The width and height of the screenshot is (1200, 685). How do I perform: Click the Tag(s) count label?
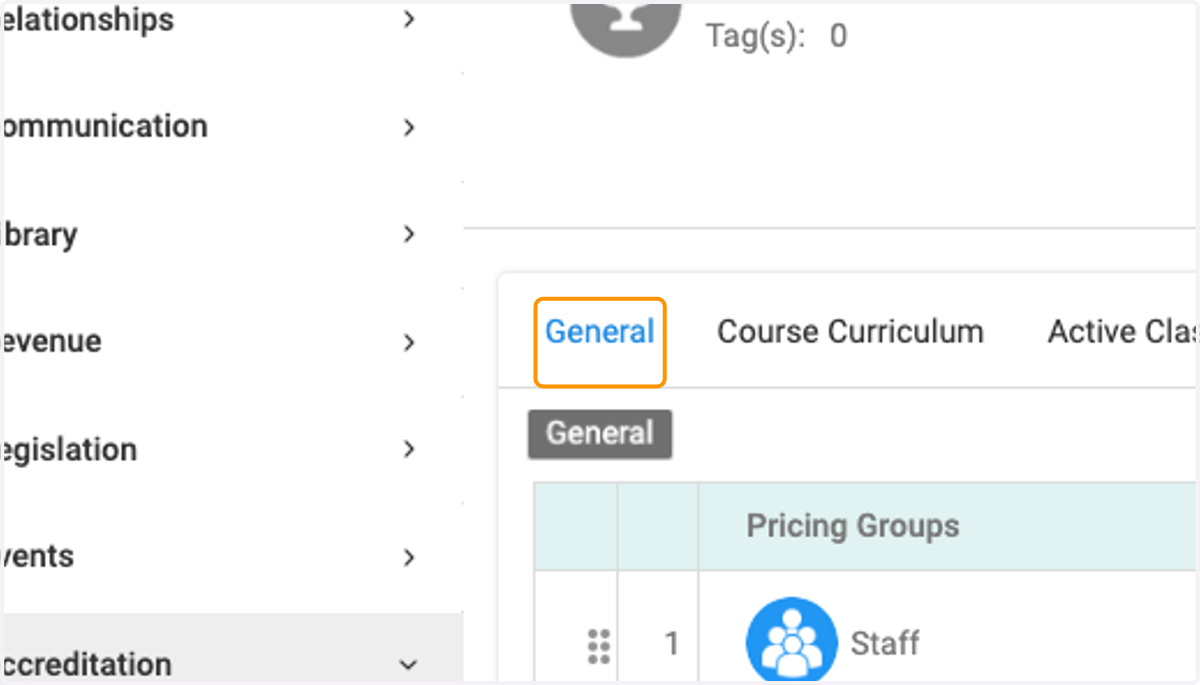777,37
